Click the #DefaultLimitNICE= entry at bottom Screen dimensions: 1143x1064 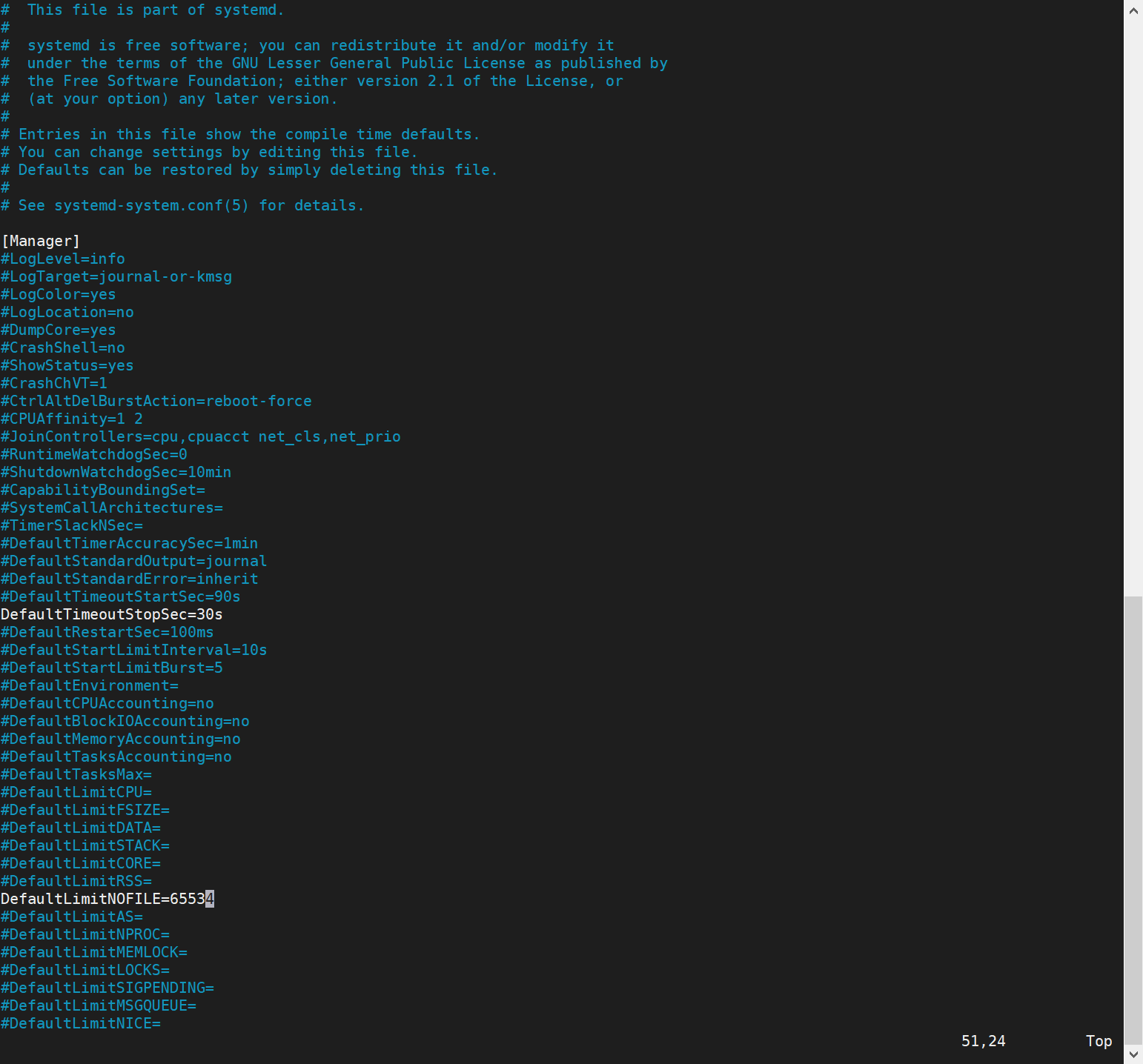[x=82, y=1023]
